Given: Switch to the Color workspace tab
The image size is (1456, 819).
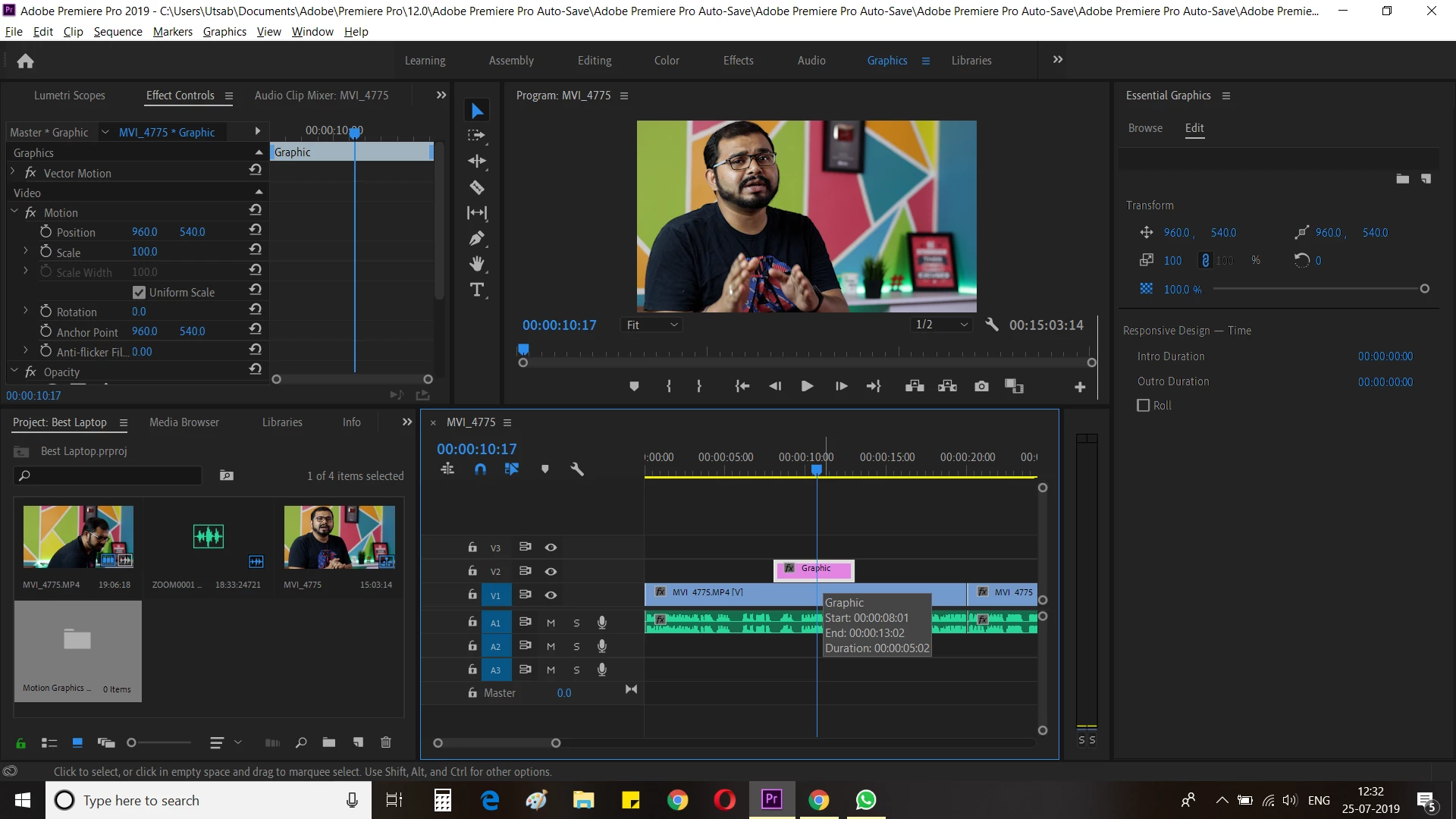Looking at the screenshot, I should 667,61.
